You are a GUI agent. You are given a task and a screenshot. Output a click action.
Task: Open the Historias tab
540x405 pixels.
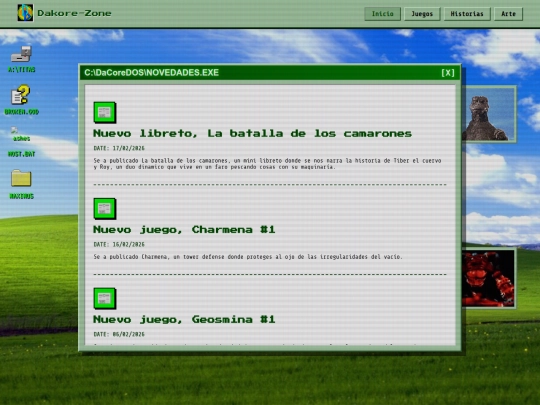tap(467, 14)
